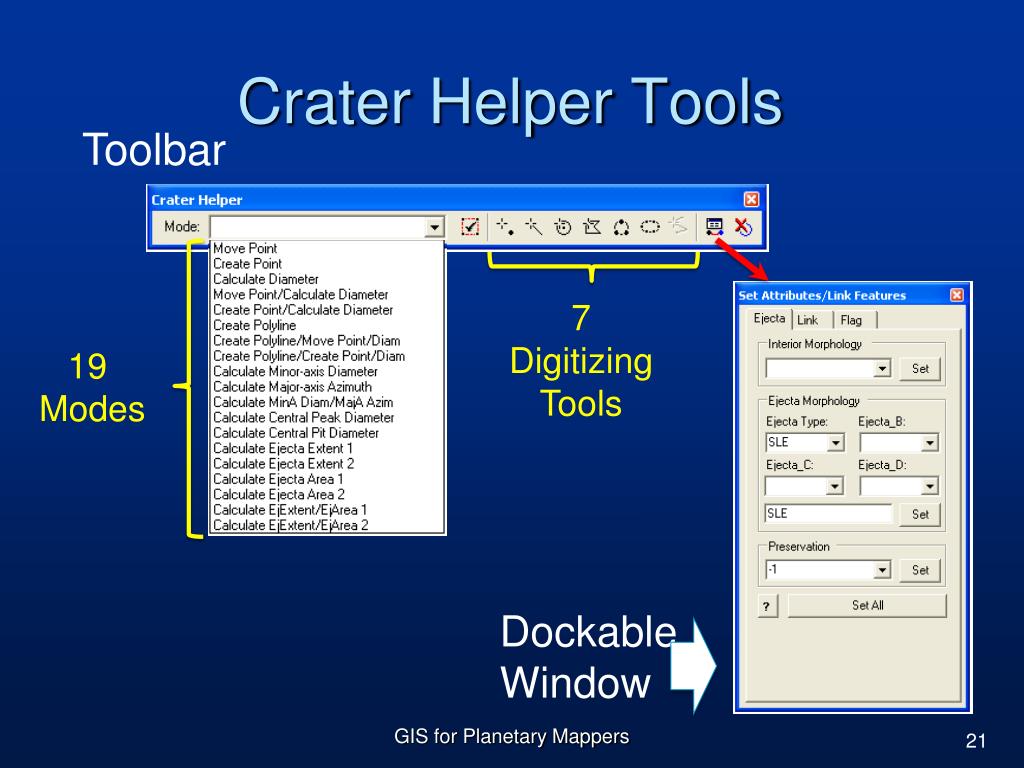
Task: Pick Calculate Ejecta Area 2 mode
Action: (x=327, y=494)
